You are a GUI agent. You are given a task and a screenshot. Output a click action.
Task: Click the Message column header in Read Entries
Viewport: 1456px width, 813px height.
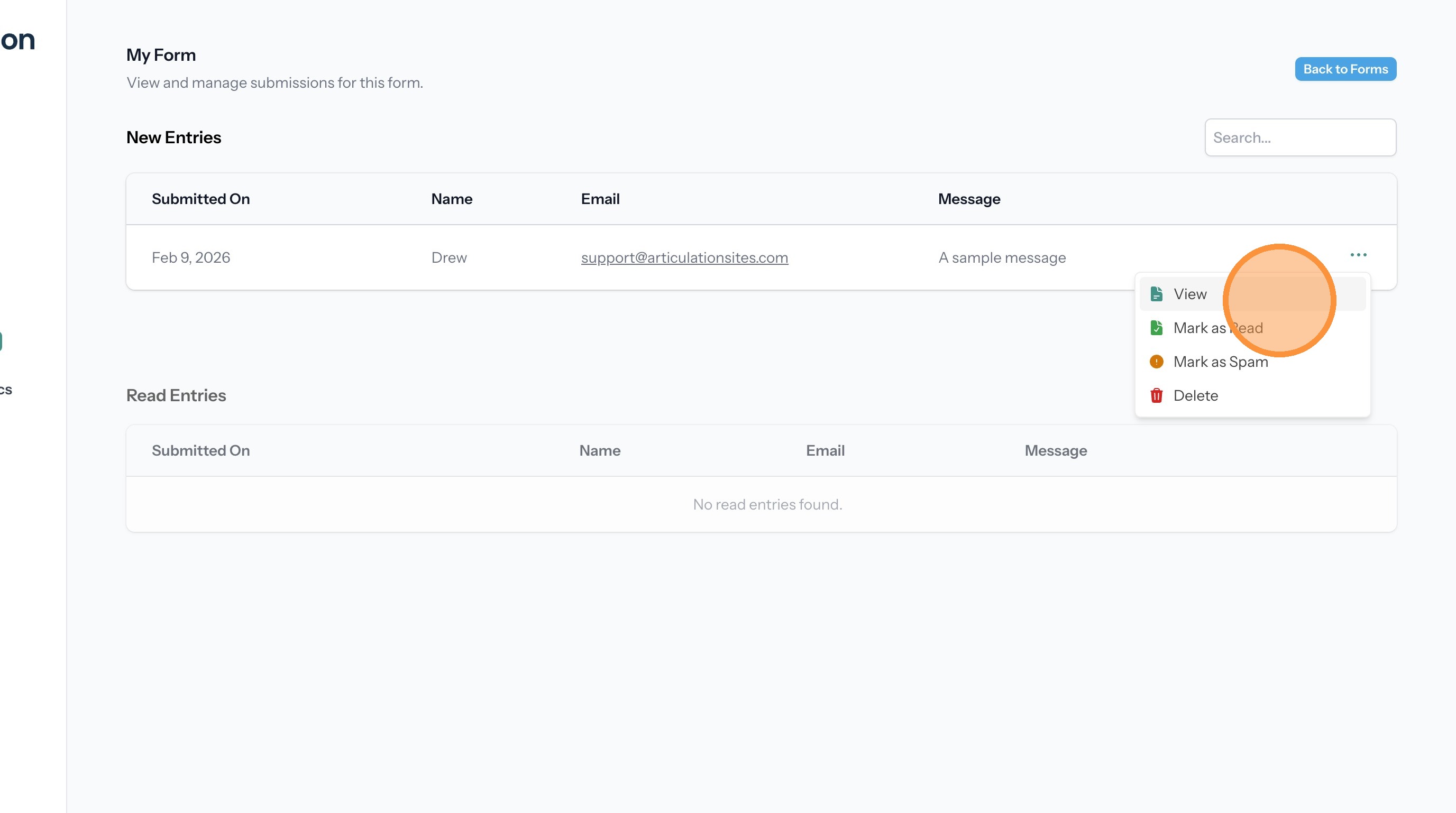point(1055,450)
